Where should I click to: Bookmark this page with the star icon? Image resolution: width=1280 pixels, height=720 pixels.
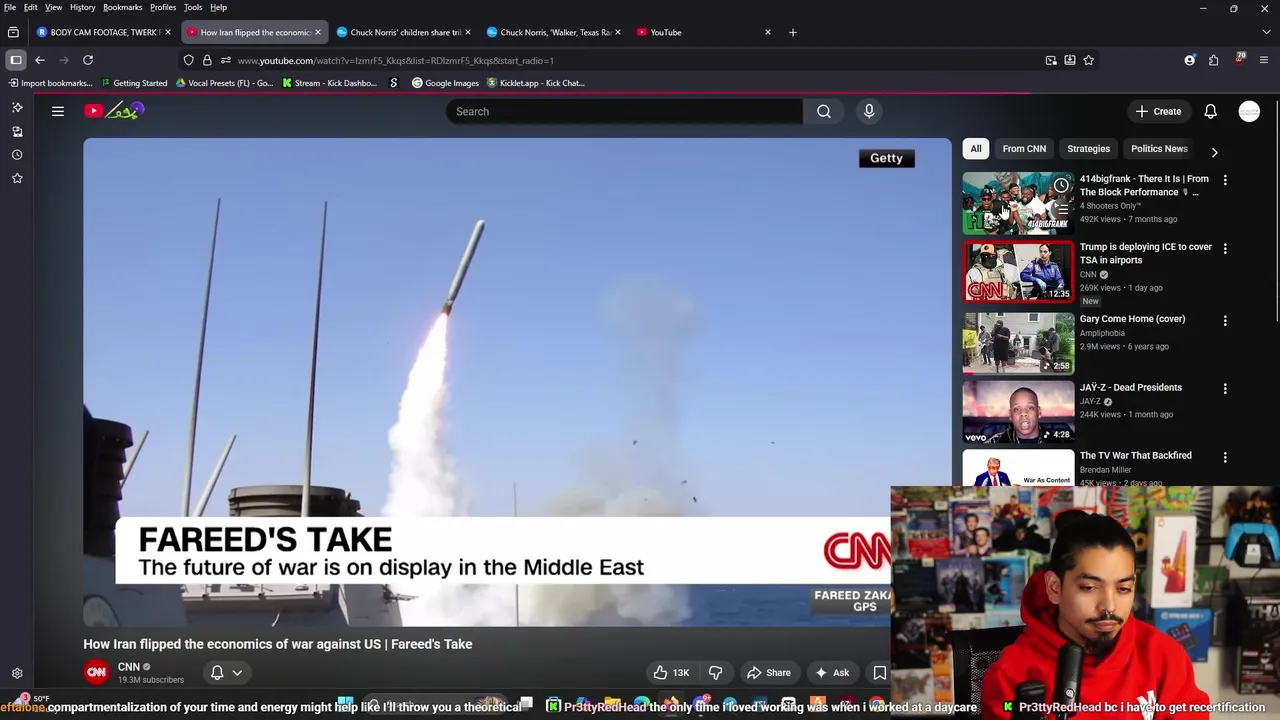[x=1088, y=60]
